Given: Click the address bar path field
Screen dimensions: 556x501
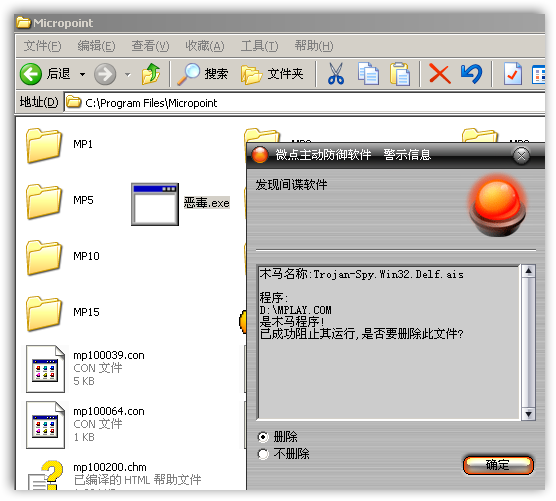Looking at the screenshot, I should click(x=304, y=103).
